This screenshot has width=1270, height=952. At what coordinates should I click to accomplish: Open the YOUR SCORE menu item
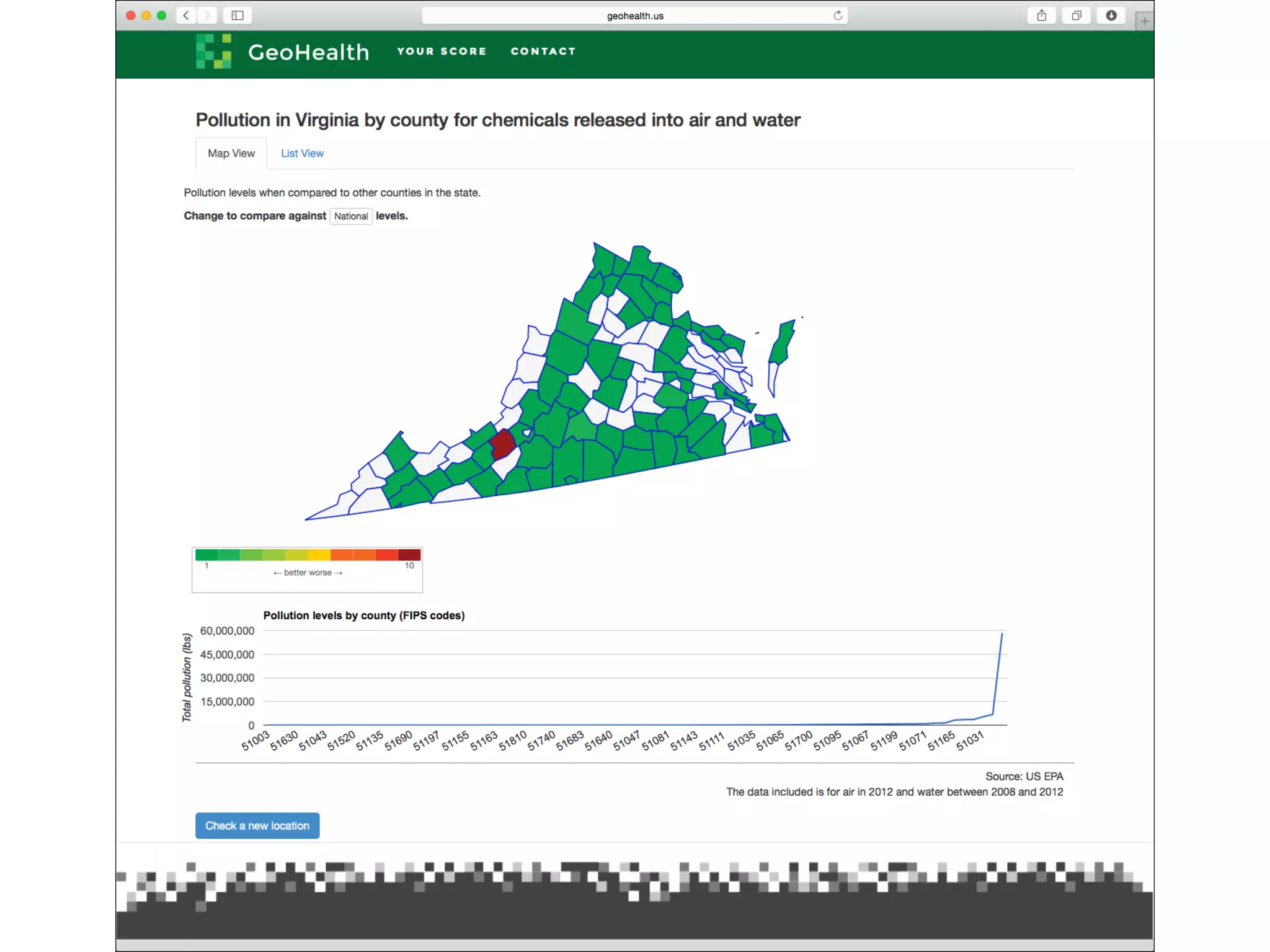(x=442, y=51)
